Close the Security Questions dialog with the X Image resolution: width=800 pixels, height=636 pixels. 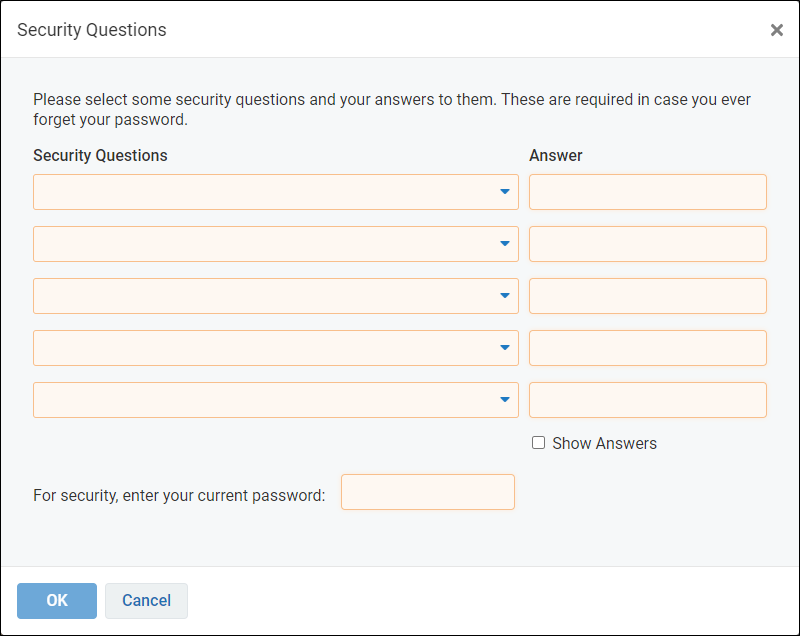(777, 30)
